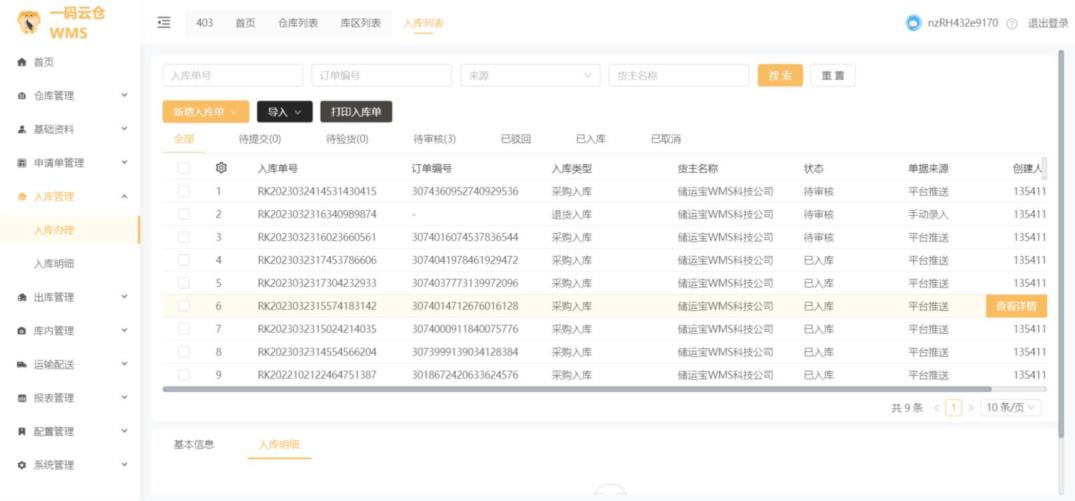Click the 出库管理 sidebar icon

pyautogui.click(x=21, y=297)
